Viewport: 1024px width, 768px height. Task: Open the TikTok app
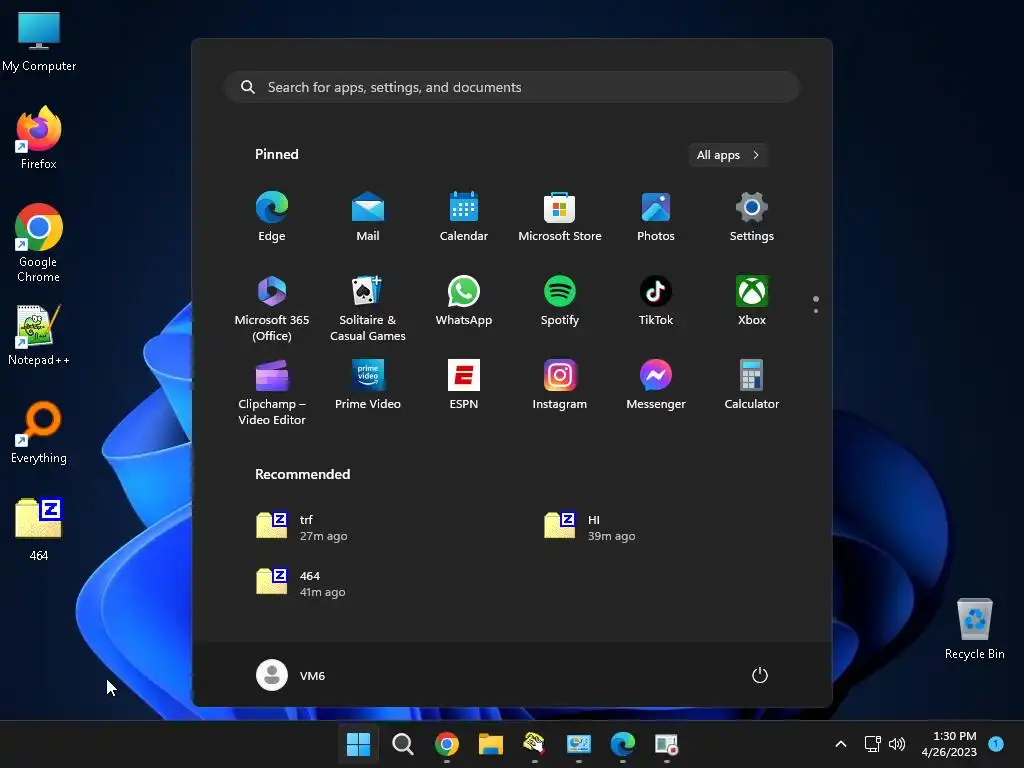pos(656,301)
